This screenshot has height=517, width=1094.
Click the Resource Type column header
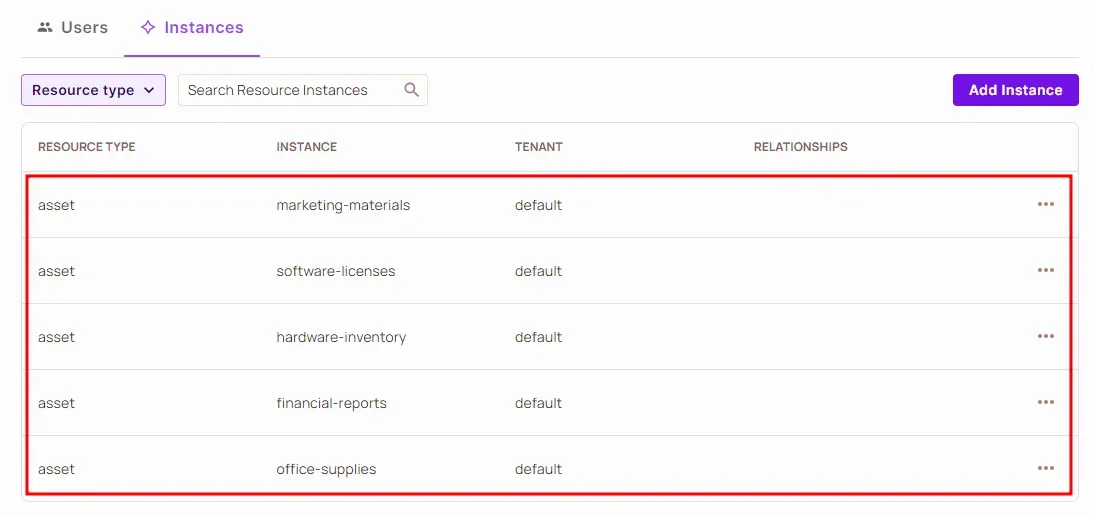(86, 147)
